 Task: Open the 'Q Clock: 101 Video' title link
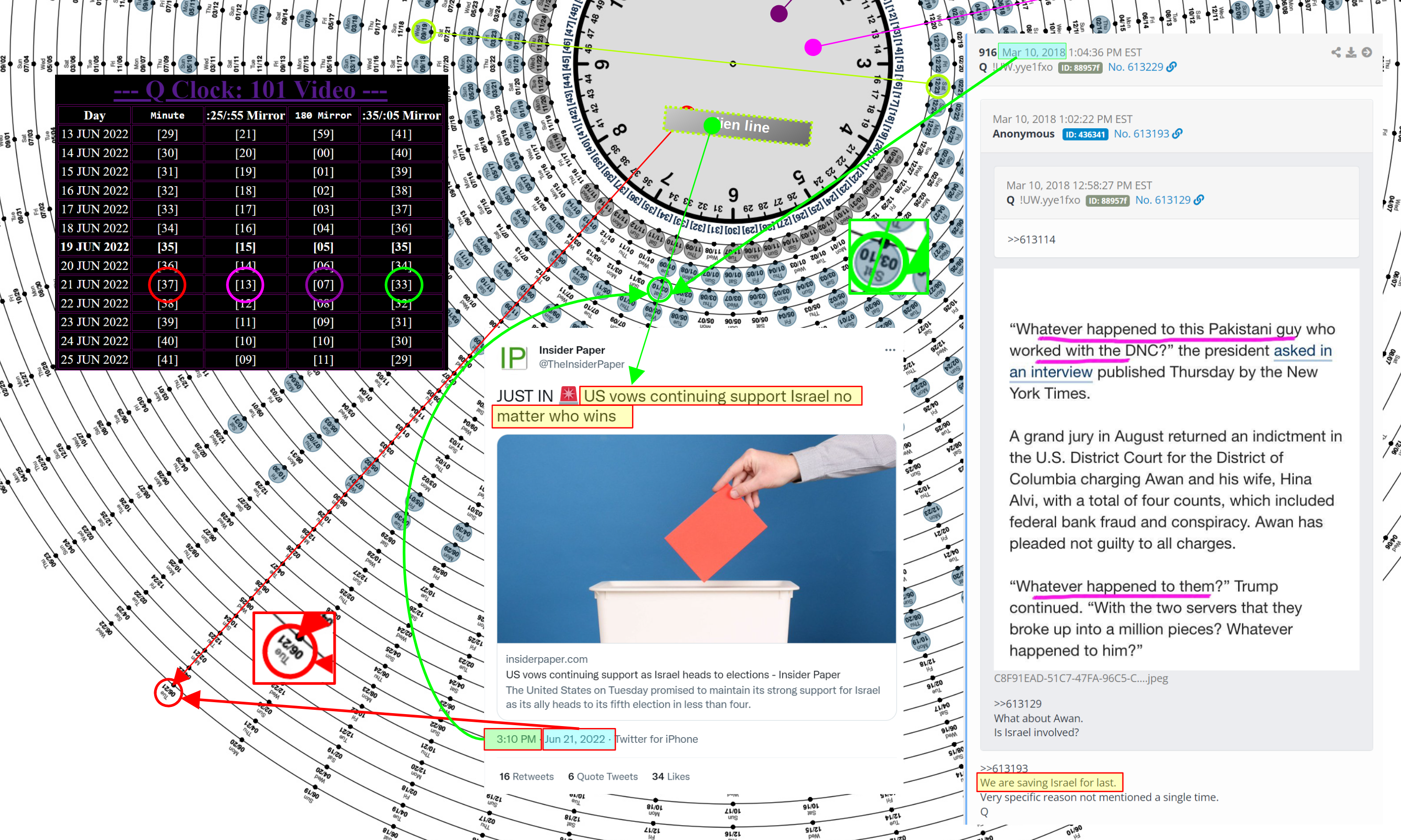coord(250,90)
